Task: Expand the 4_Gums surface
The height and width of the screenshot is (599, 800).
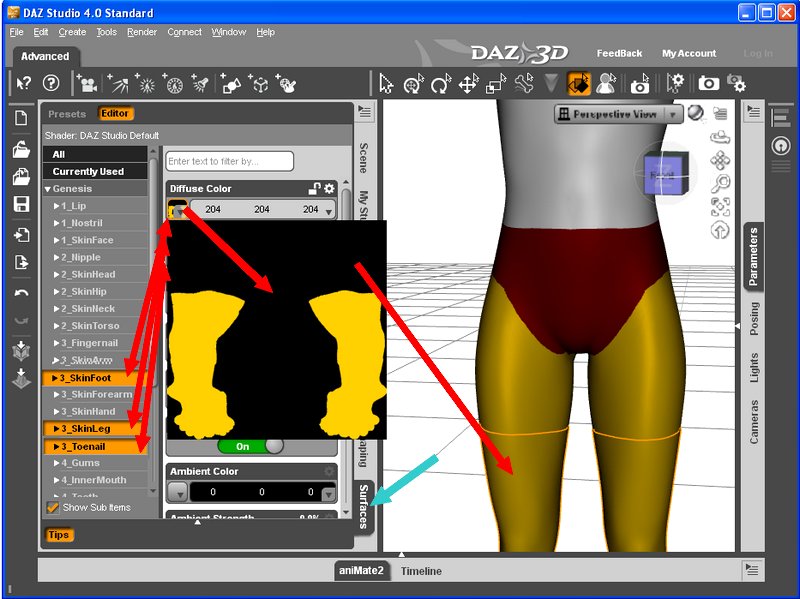Action: pos(57,463)
